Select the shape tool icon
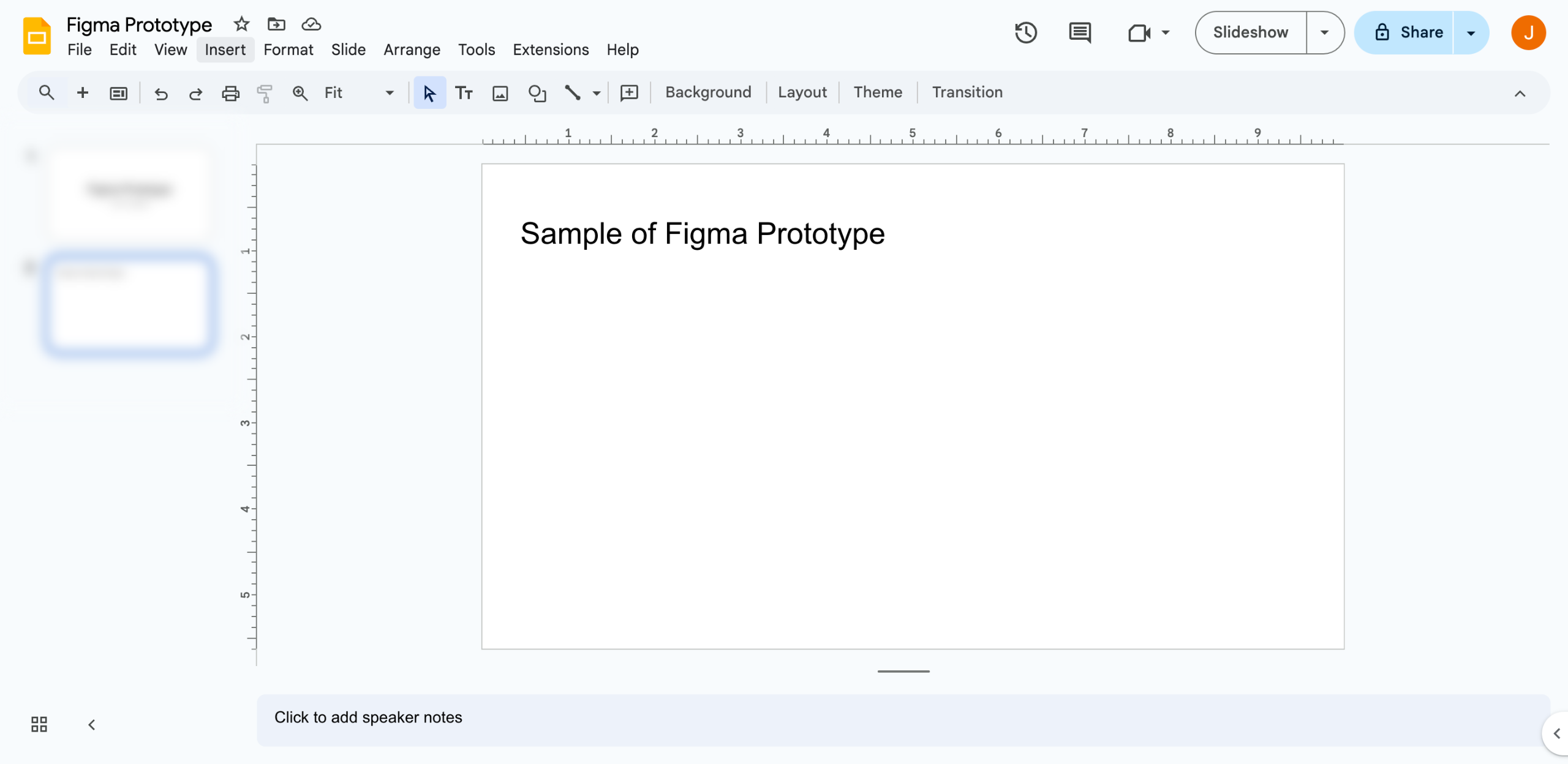This screenshot has width=1568, height=764. 537,93
